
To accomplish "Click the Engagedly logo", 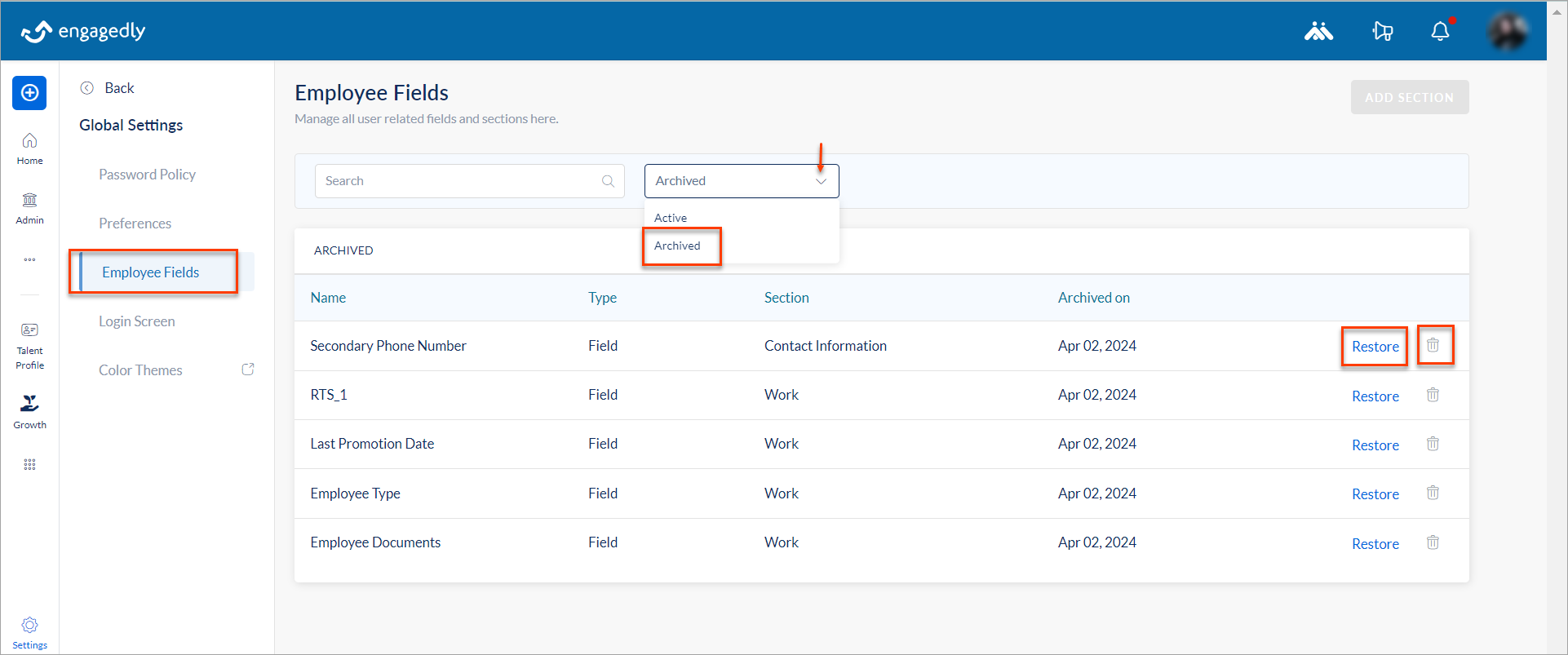I will click(x=83, y=31).
